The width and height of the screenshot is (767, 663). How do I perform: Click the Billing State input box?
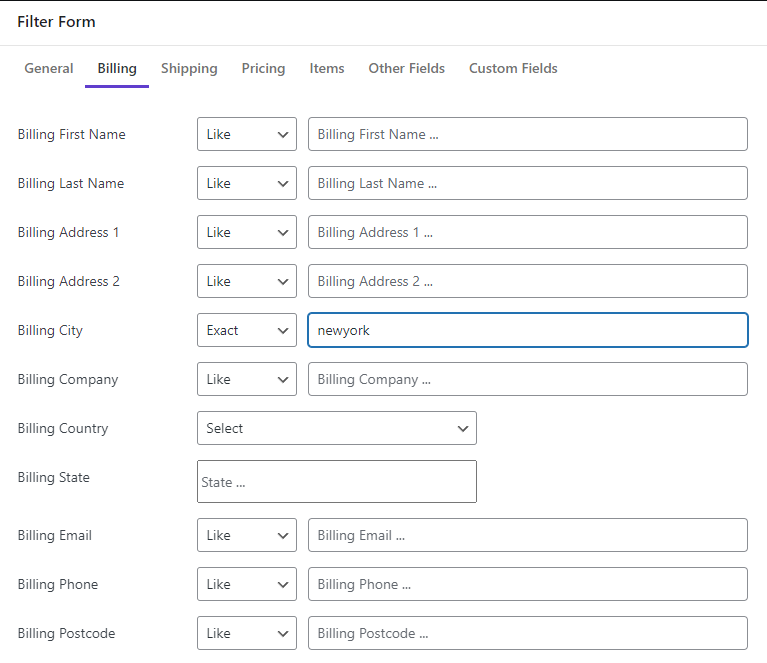coord(337,481)
